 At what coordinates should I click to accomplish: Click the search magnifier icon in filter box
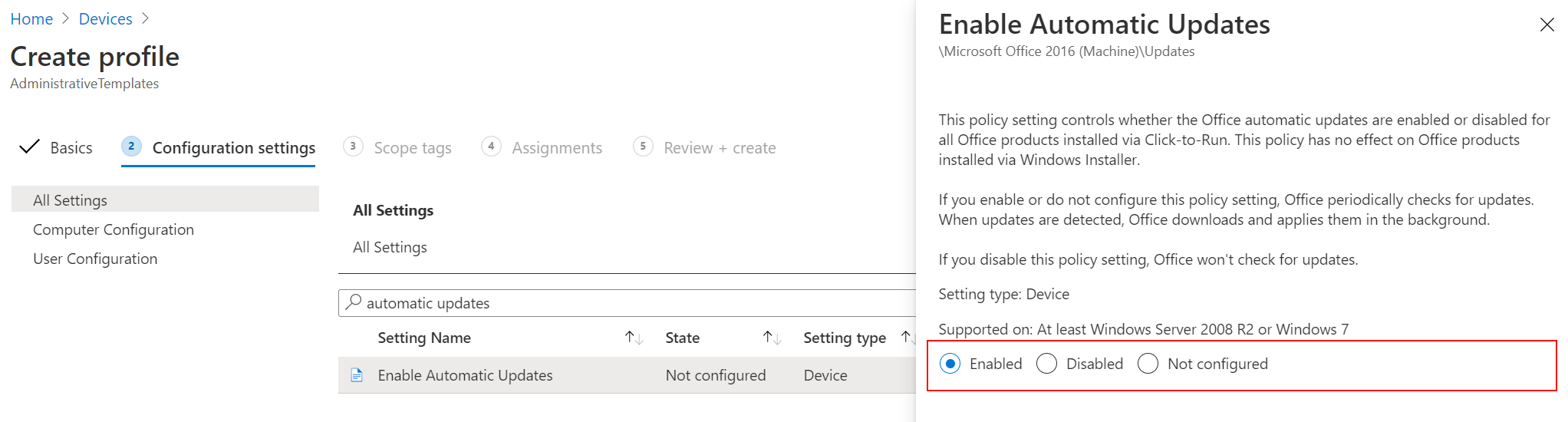[x=353, y=302]
